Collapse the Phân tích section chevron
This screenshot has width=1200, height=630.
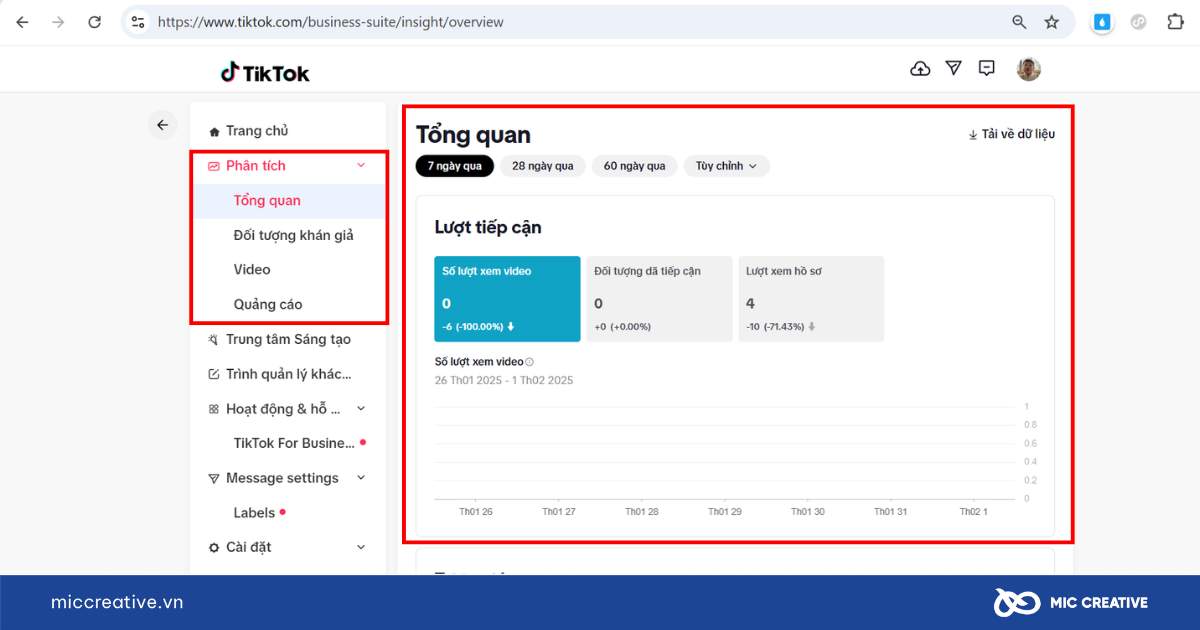tap(361, 166)
